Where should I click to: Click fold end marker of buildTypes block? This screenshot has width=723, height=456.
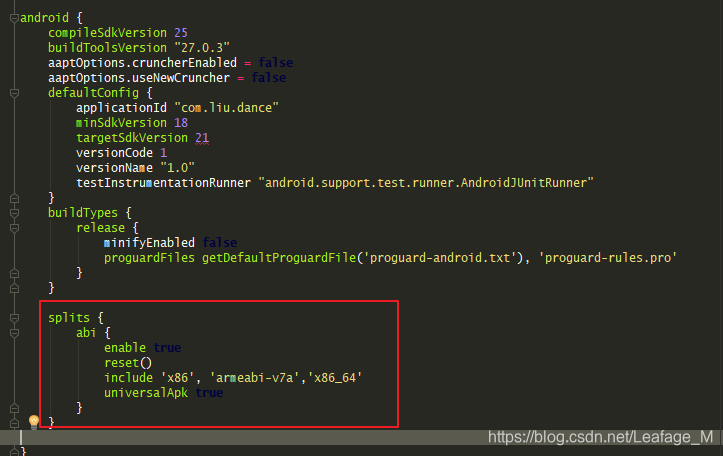click(14, 288)
